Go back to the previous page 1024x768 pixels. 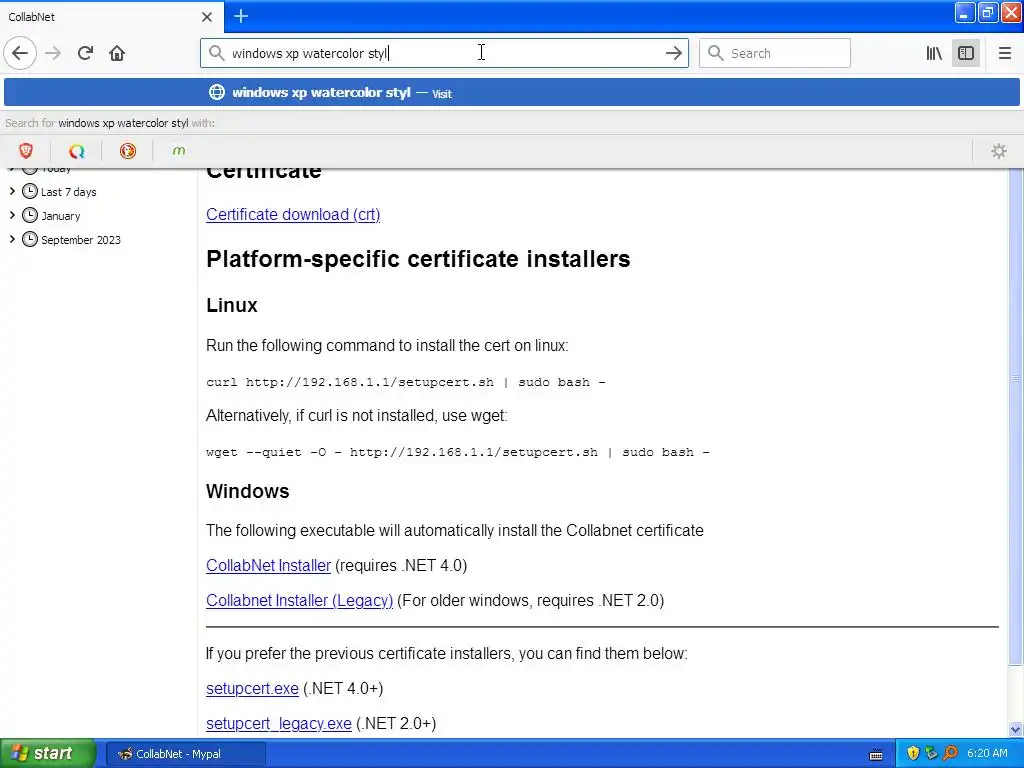(20, 53)
